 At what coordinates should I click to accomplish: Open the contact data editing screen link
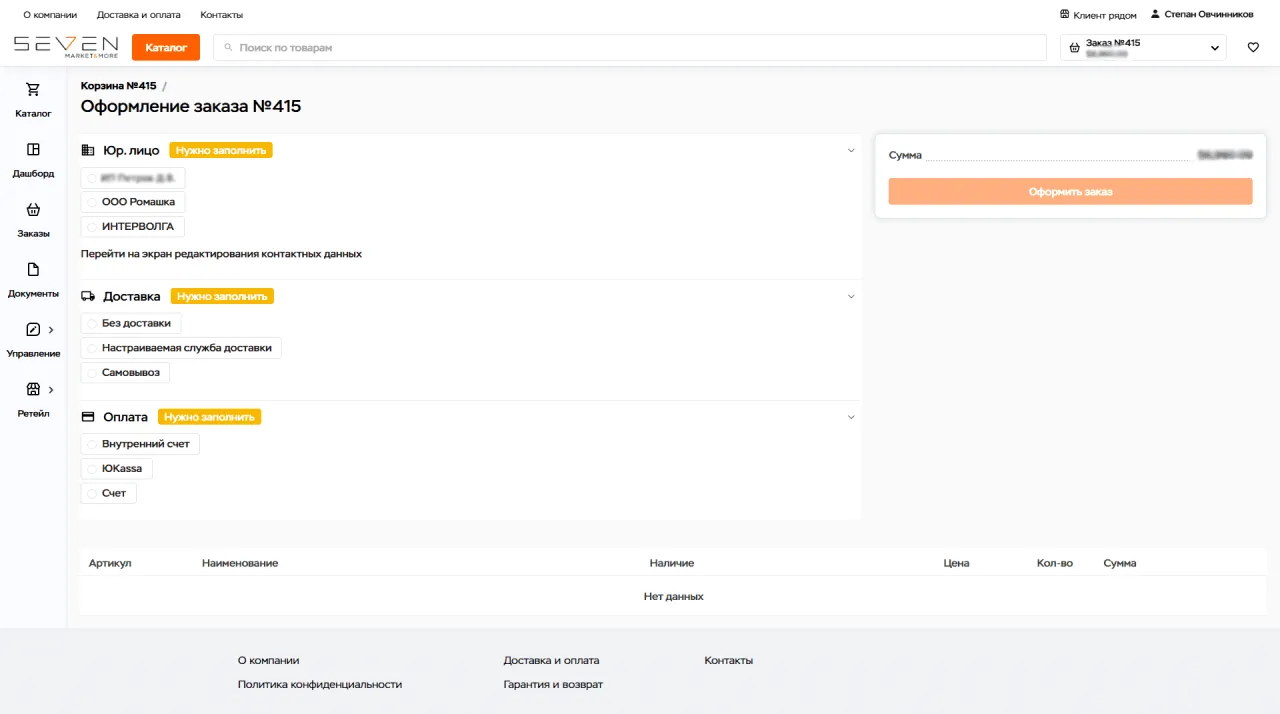(x=221, y=253)
